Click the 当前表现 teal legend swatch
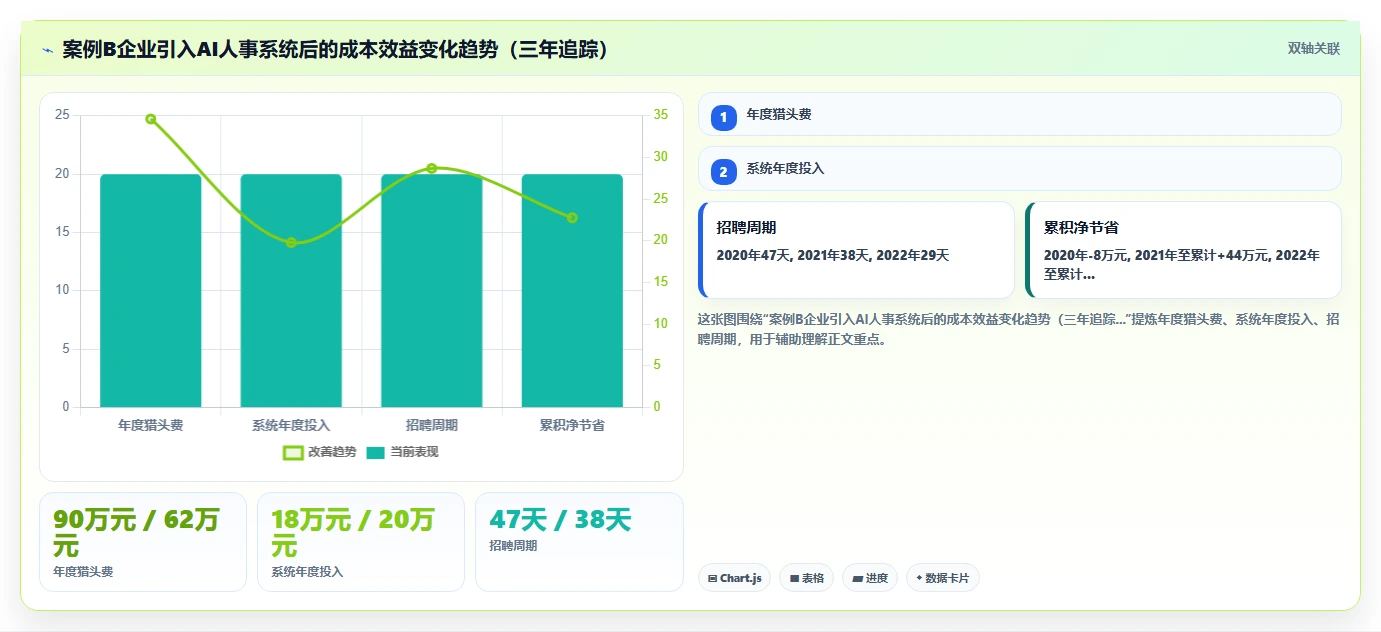Image resolution: width=1381 pixels, height=632 pixels. (x=376, y=452)
